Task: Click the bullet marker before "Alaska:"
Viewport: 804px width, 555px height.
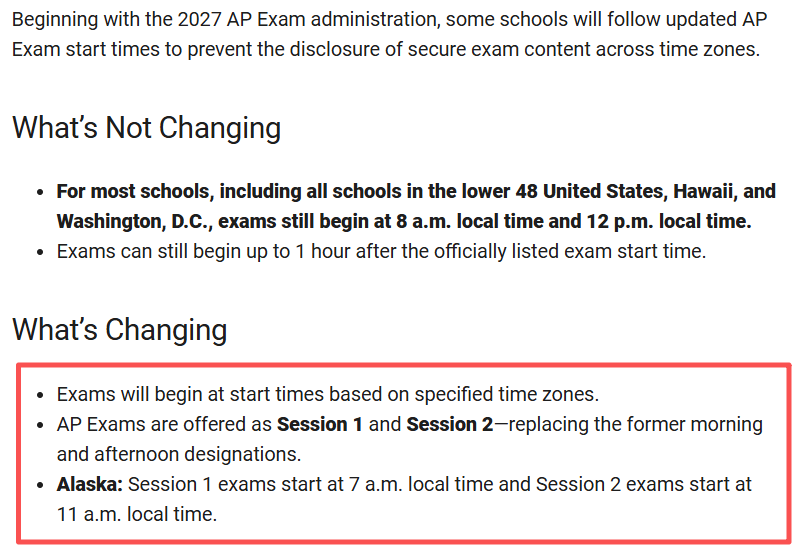Action: pyautogui.click(x=41, y=485)
